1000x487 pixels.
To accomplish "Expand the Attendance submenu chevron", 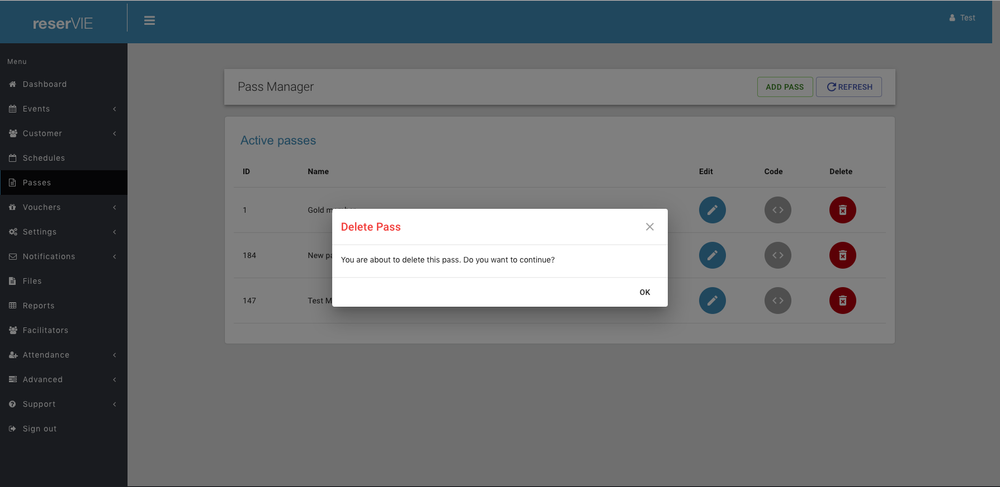I will click(x=114, y=355).
